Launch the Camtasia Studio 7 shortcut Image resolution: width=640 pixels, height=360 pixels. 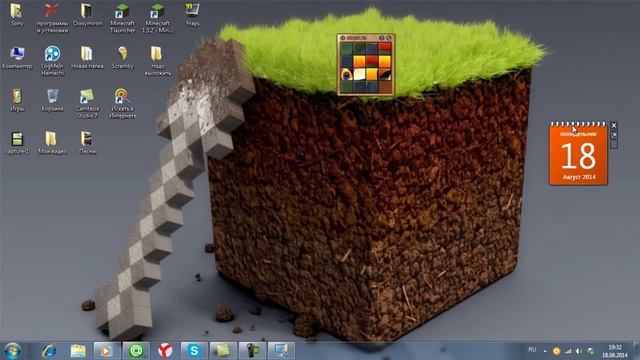(87, 104)
